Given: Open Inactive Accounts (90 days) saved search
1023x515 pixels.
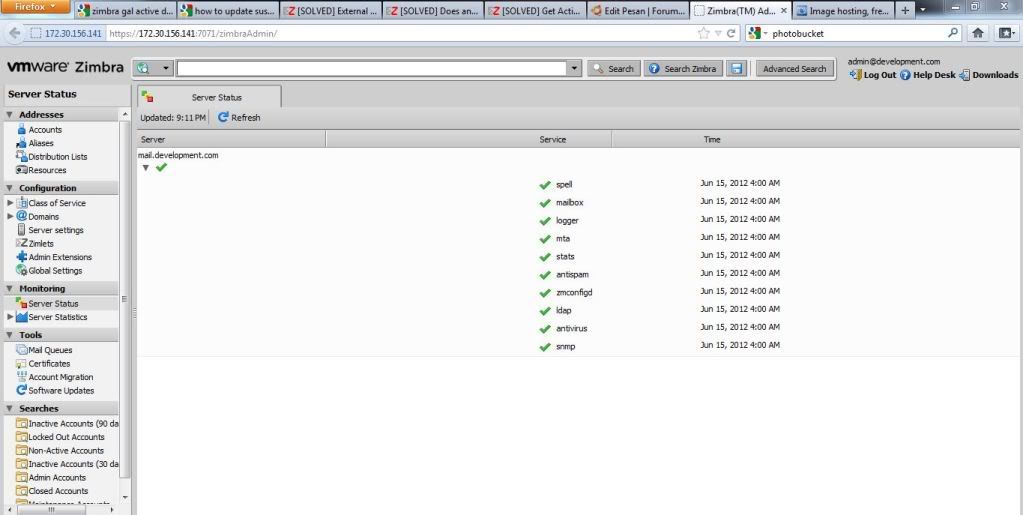Looking at the screenshot, I should pyautogui.click(x=73, y=424).
